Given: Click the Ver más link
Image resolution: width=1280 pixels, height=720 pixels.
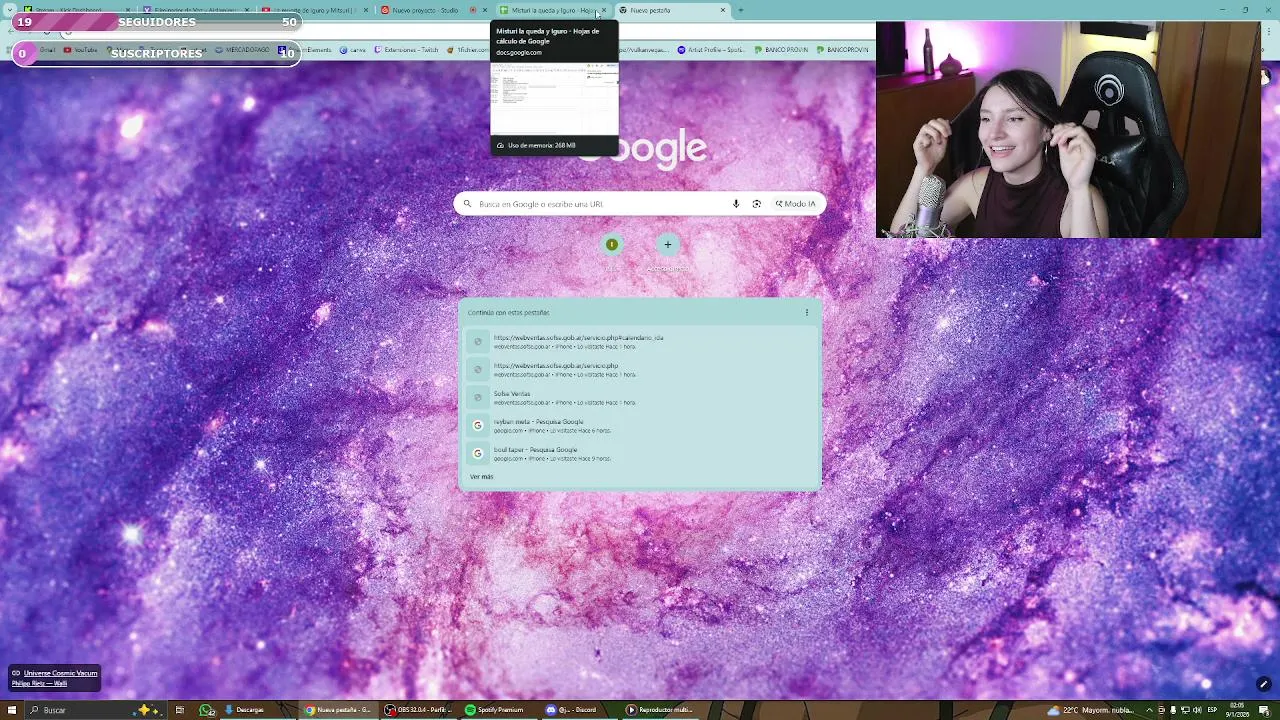Looking at the screenshot, I should point(482,477).
